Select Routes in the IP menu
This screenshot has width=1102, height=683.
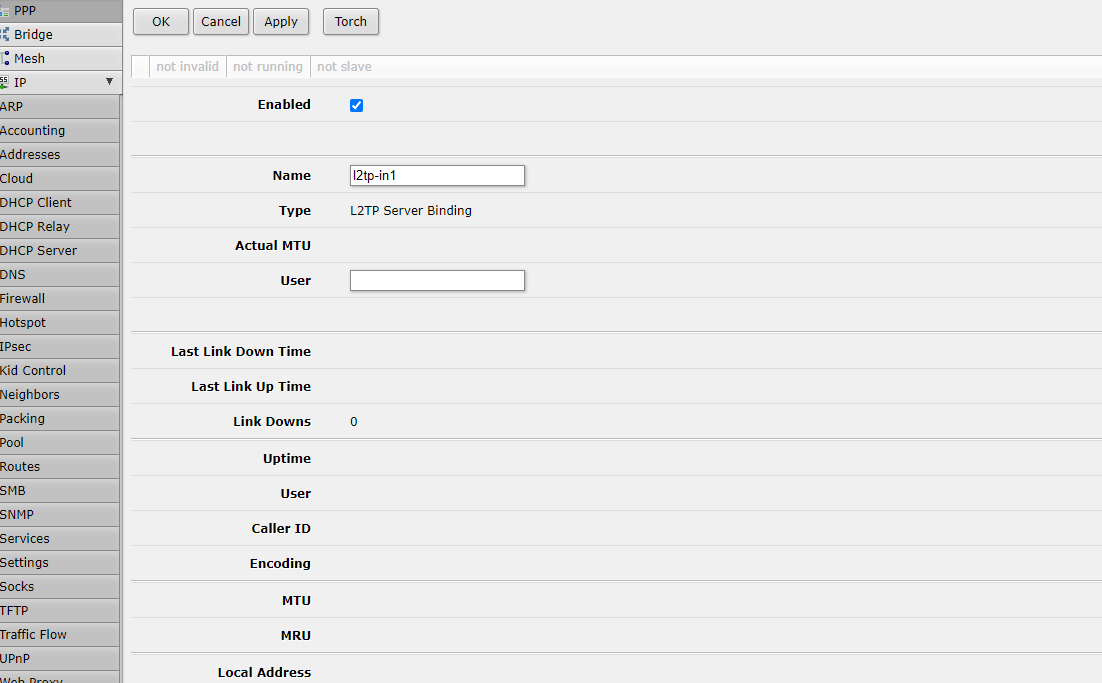click(x=20, y=466)
